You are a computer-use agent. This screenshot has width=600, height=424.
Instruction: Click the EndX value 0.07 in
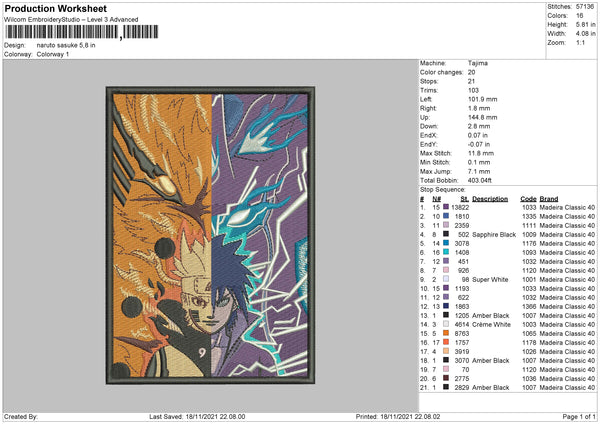(x=478, y=135)
